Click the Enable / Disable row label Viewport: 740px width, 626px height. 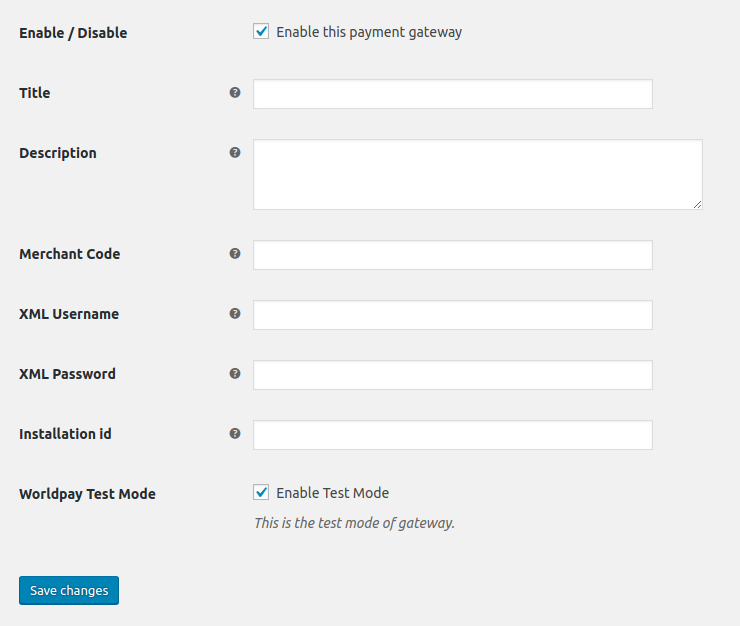73,33
